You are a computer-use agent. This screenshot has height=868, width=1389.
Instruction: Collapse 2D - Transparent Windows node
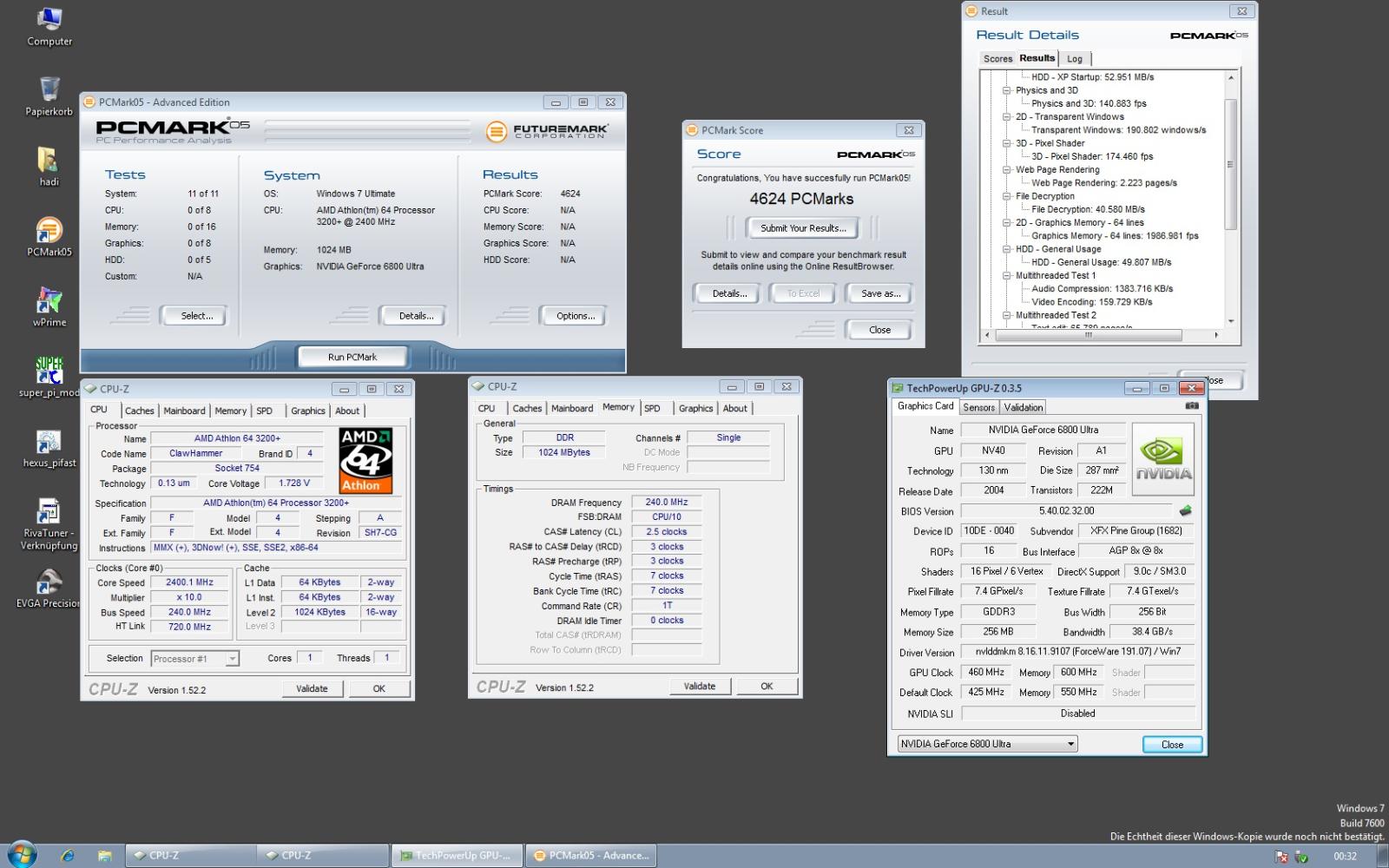pos(1007,116)
